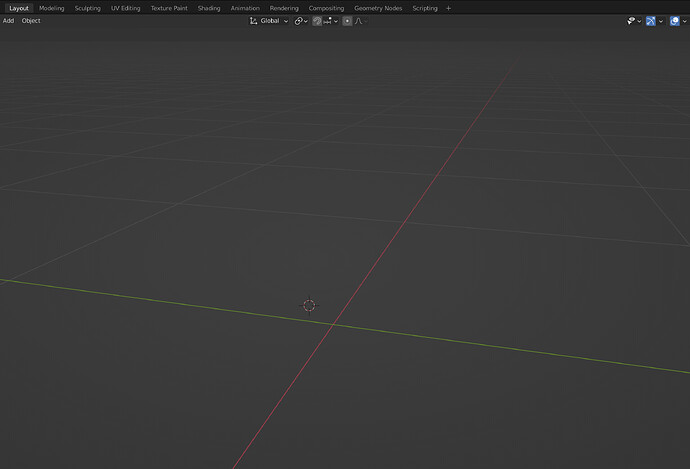Open the transform pivot point dropdown
The width and height of the screenshot is (690, 469).
(x=301, y=21)
